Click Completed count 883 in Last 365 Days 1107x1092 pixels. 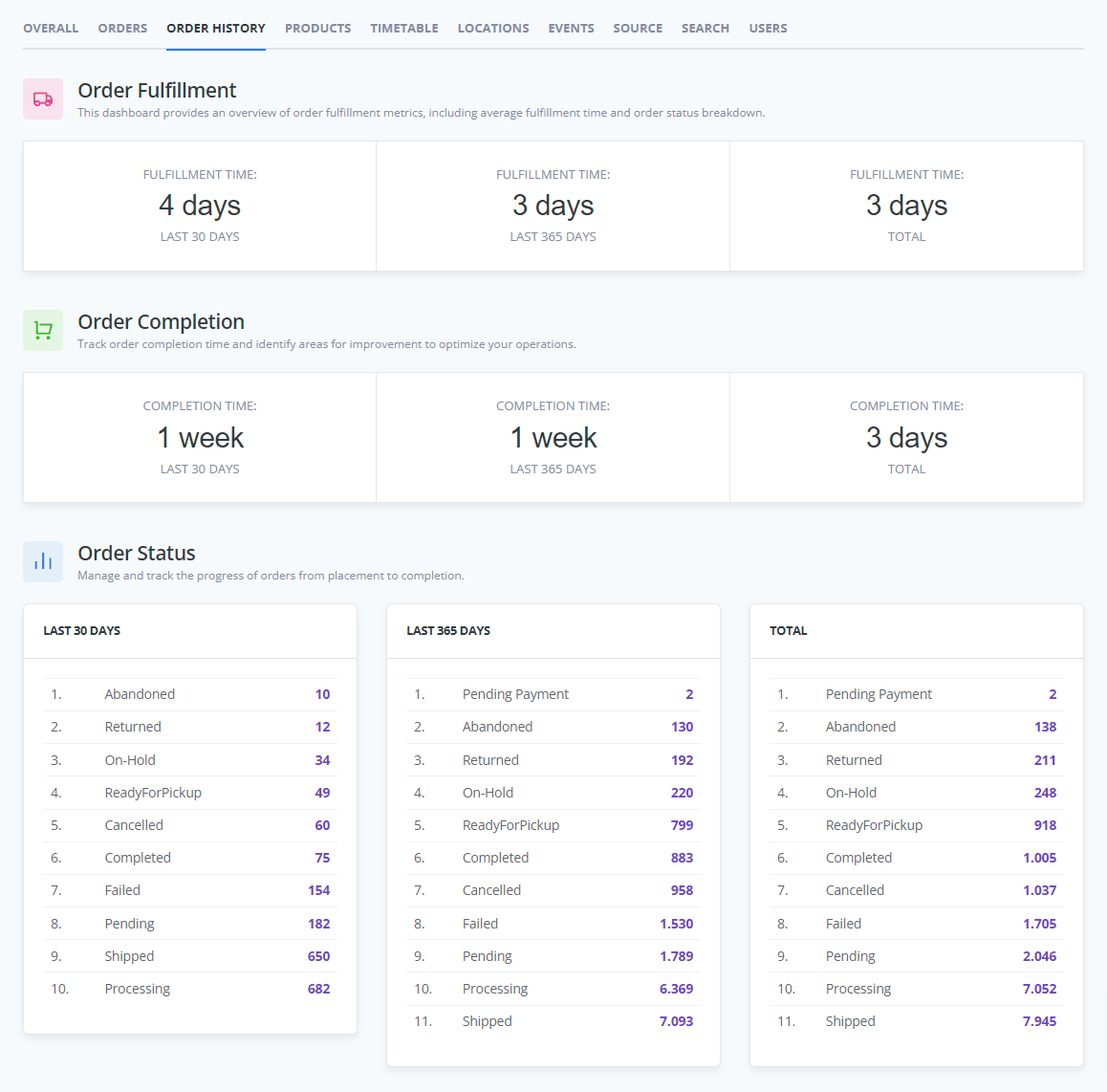tap(682, 858)
